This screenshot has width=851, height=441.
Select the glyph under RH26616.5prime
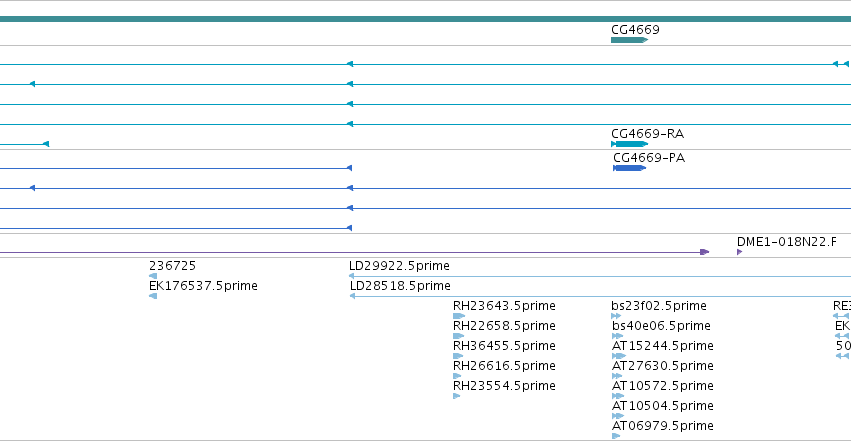457,376
